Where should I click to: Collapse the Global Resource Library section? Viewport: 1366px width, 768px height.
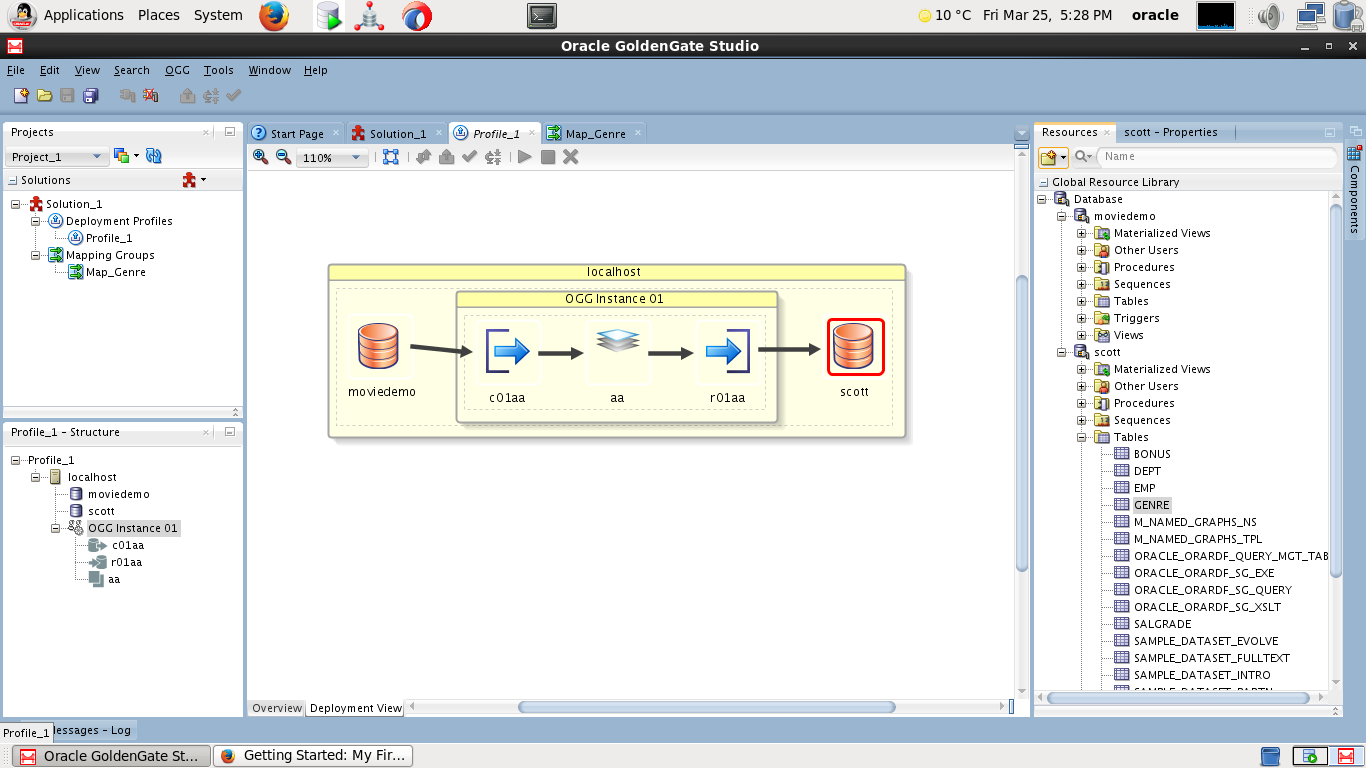tap(1044, 182)
